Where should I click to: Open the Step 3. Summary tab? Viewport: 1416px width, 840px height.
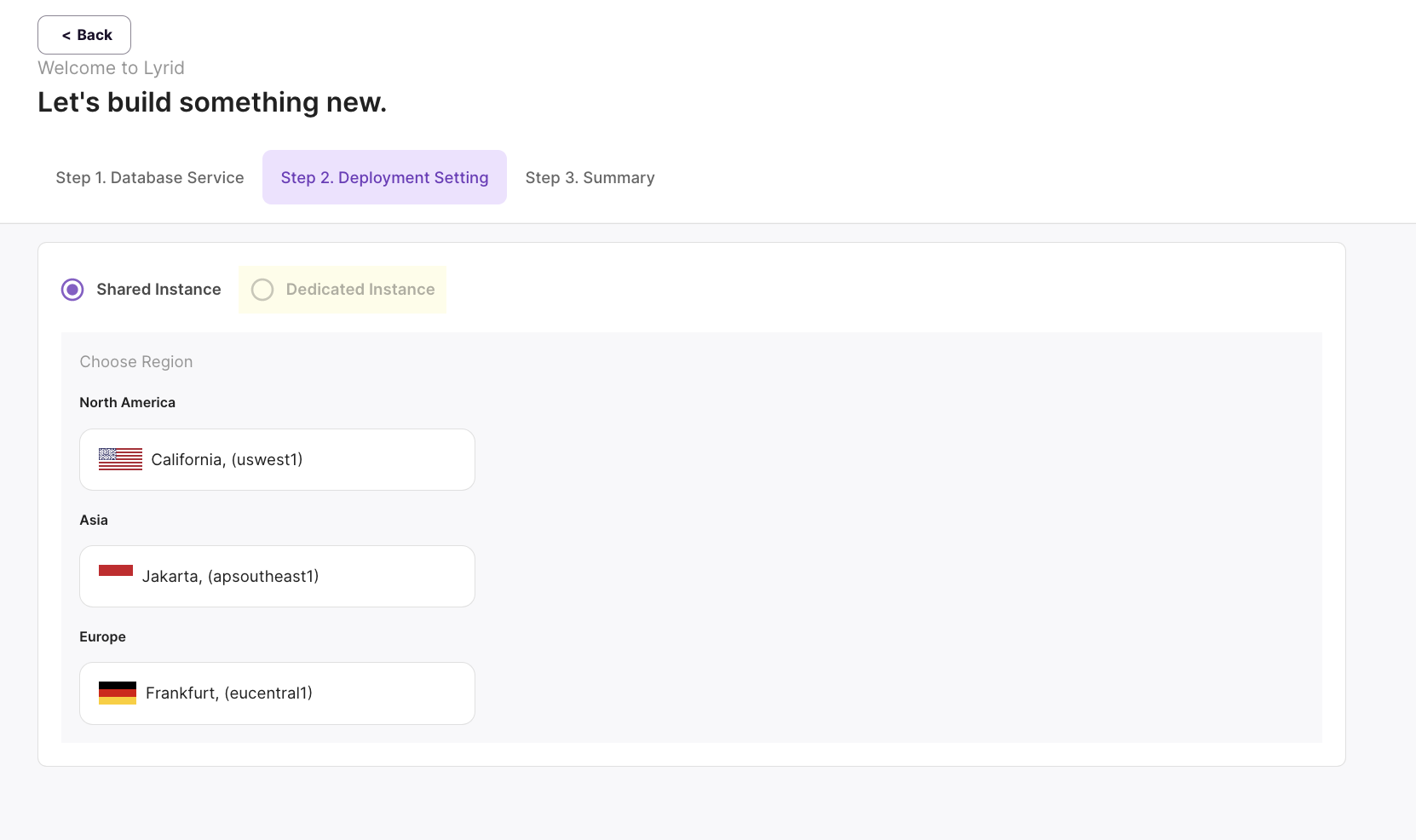point(590,177)
